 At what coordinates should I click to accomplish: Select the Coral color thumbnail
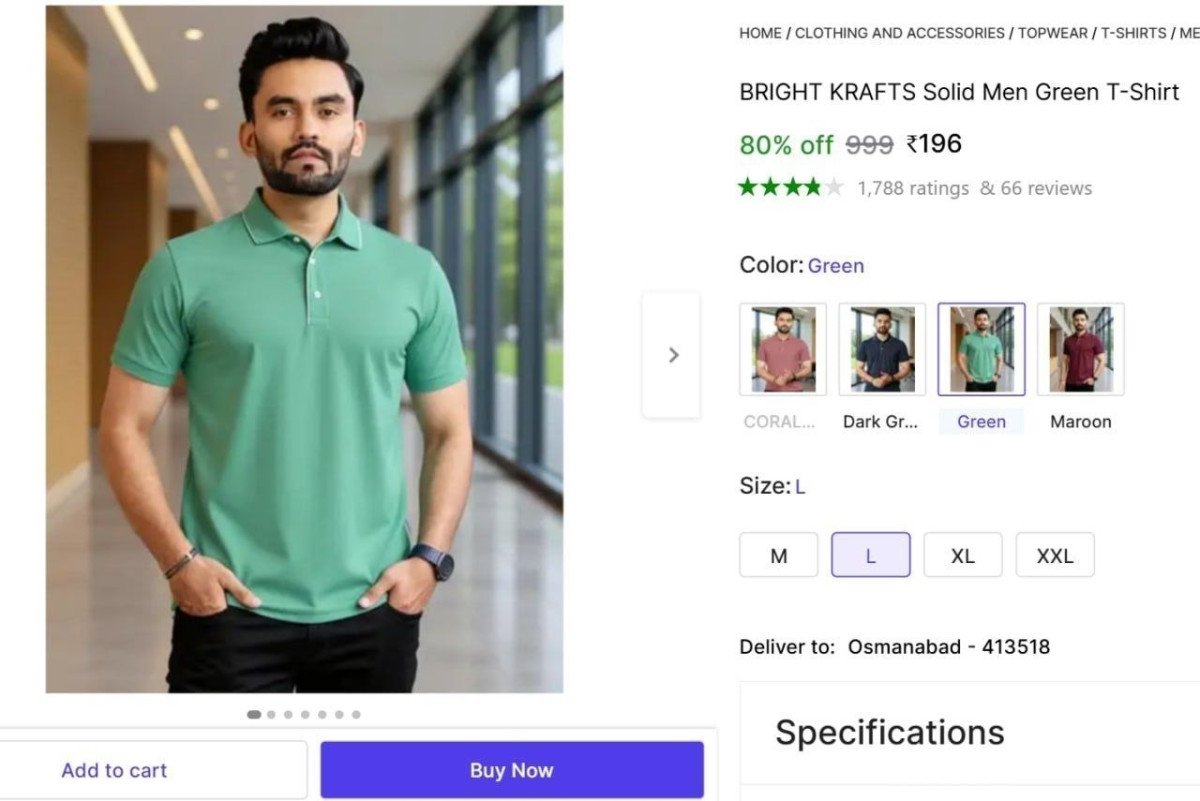pos(781,348)
